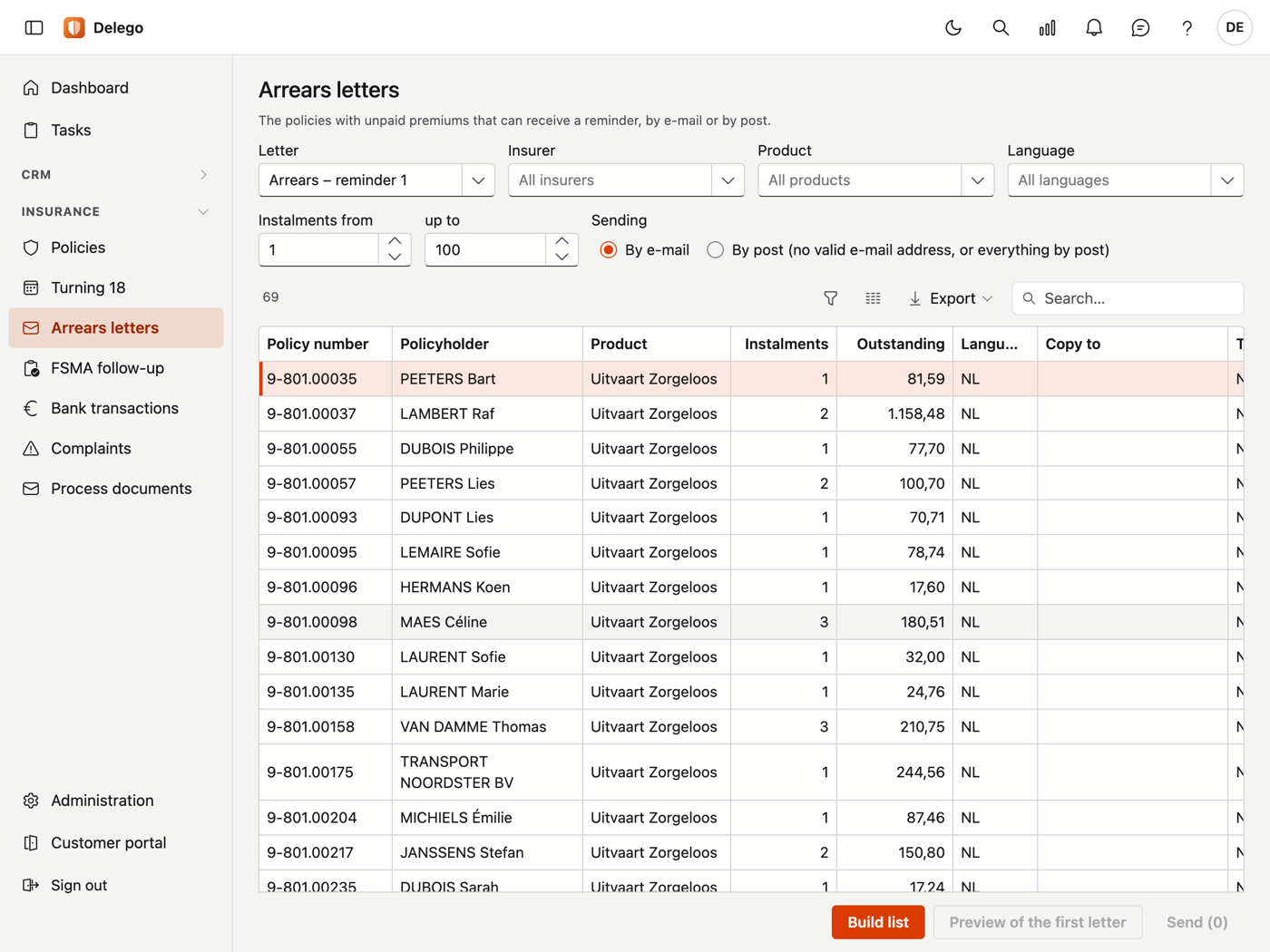This screenshot has height=952, width=1270.
Task: Open Customer portal
Action: click(x=116, y=842)
